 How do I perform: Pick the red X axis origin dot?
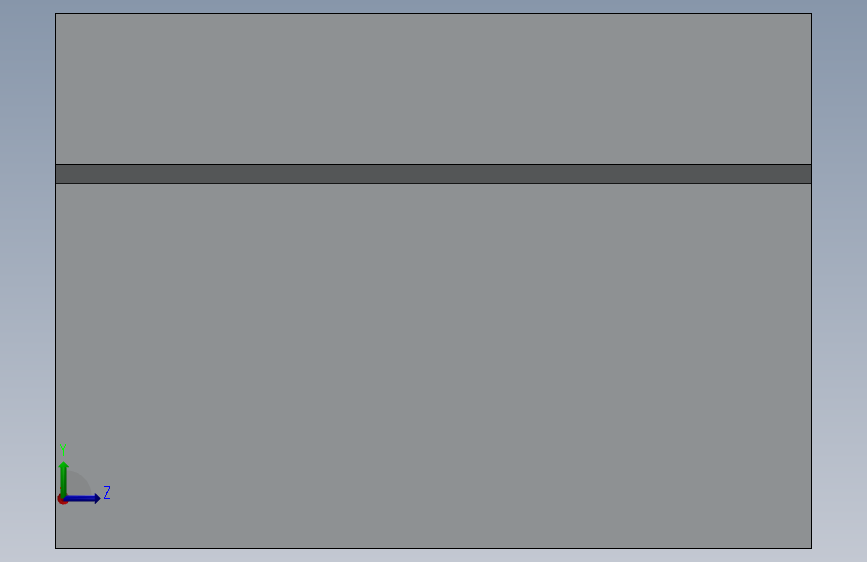[62, 499]
